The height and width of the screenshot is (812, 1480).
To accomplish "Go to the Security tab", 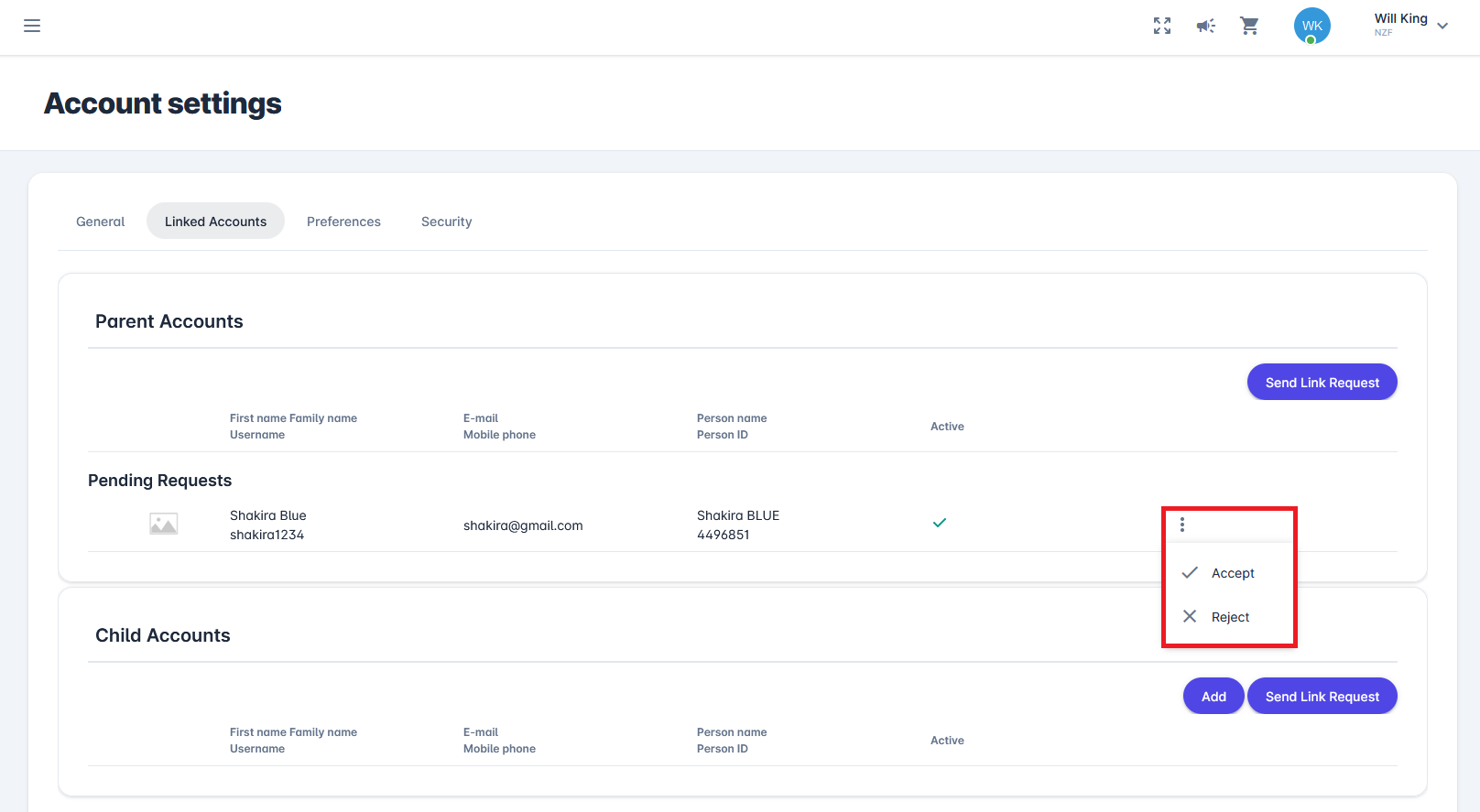I will tap(446, 222).
